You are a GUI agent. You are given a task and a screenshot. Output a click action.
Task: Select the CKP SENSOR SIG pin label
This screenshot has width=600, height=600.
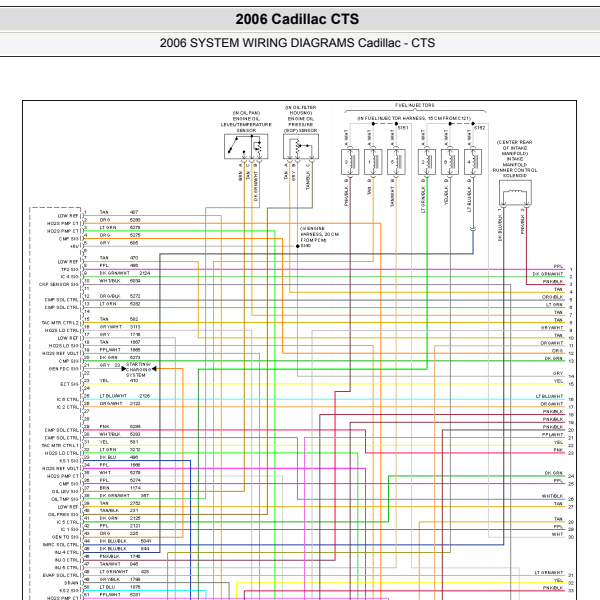[x=59, y=284]
